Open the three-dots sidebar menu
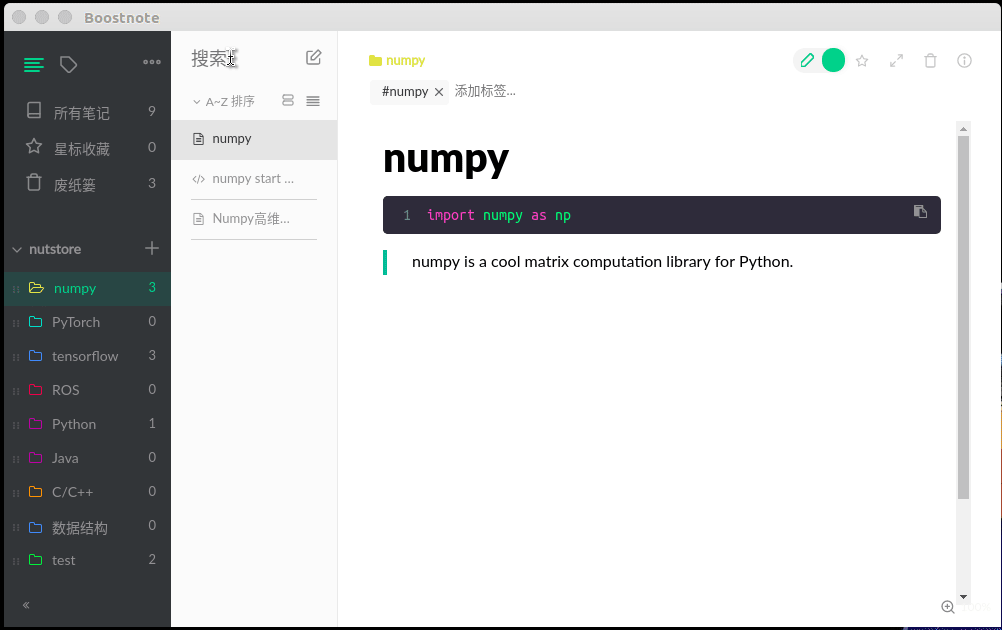 click(x=152, y=62)
